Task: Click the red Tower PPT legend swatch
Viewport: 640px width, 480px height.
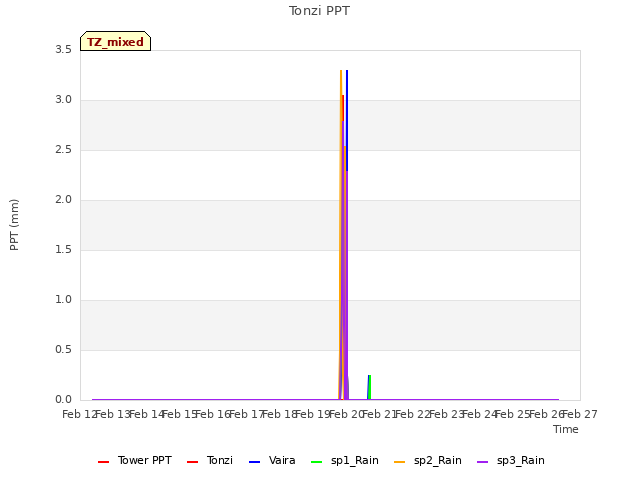Action: [x=104, y=462]
